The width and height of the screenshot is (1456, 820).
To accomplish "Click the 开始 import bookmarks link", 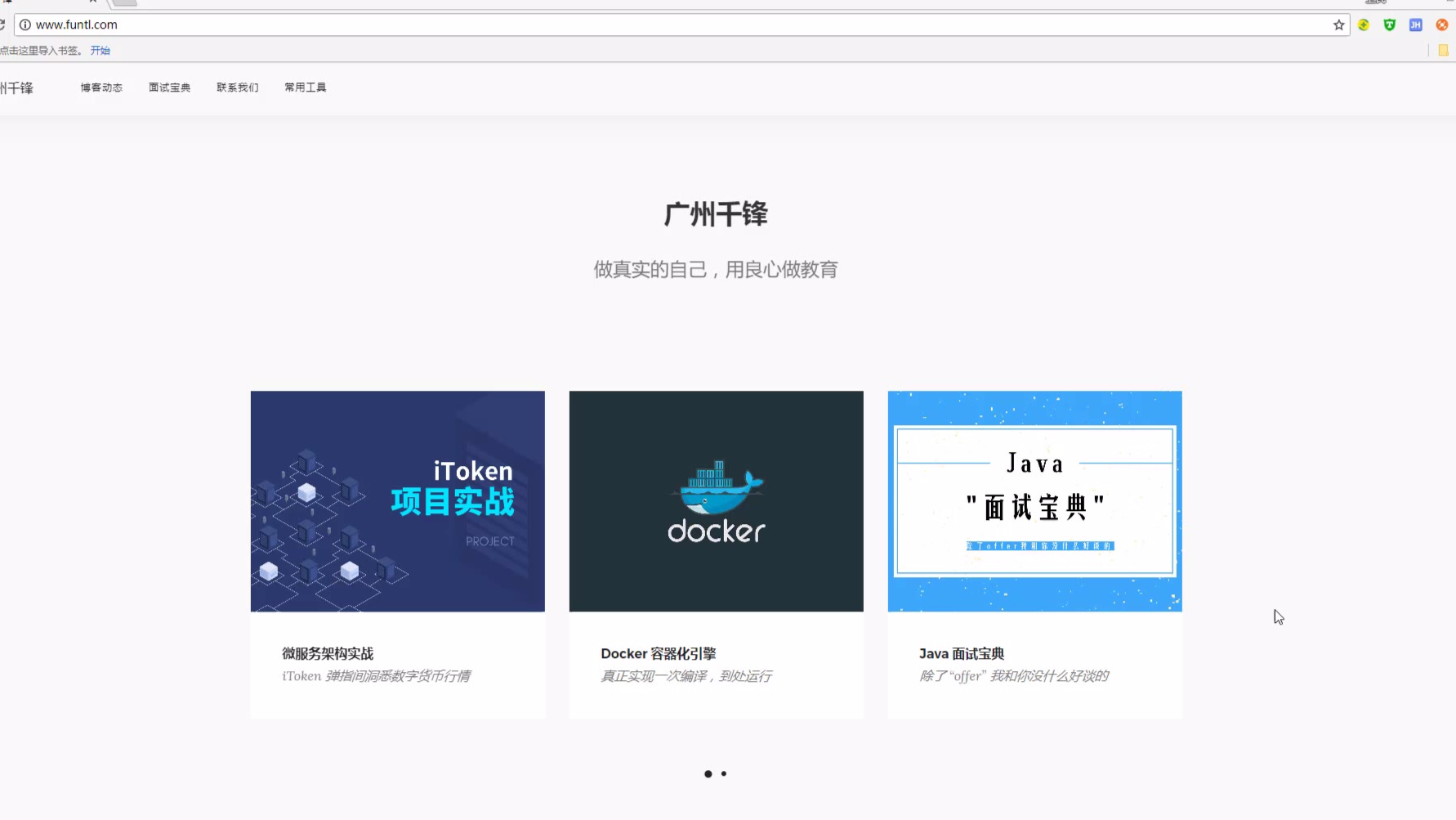I will (100, 51).
